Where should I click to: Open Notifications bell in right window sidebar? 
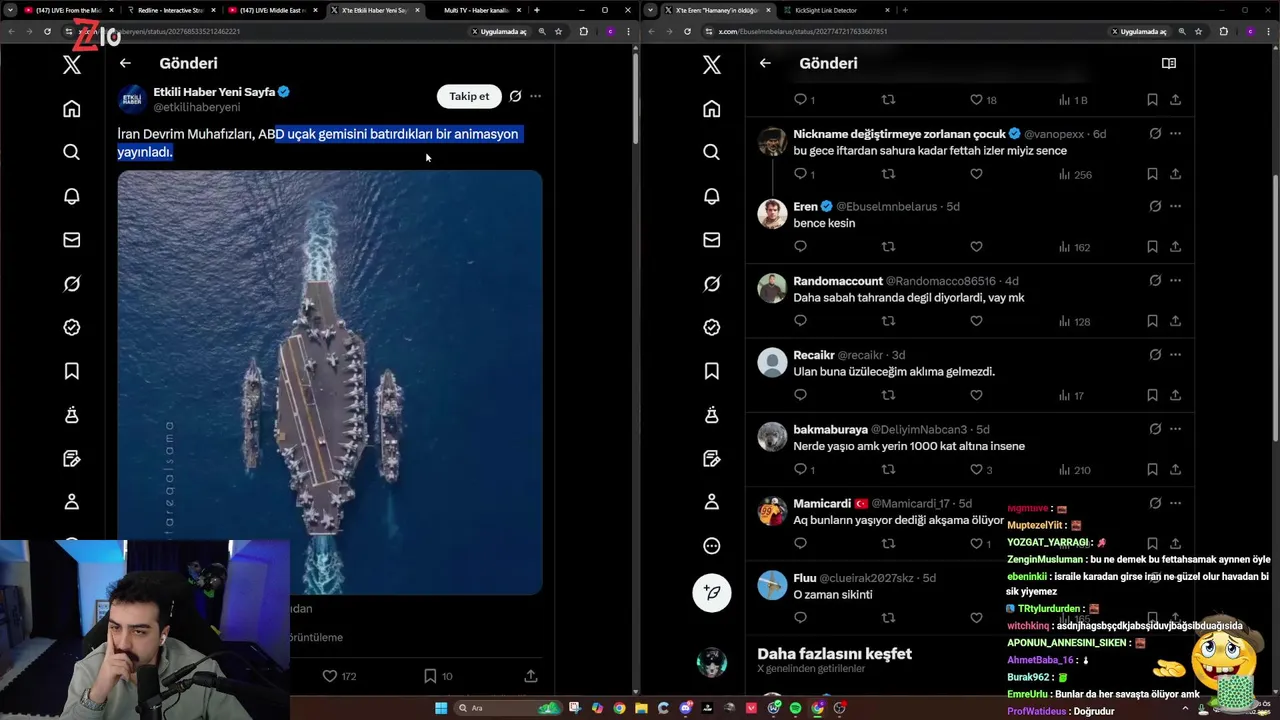tap(711, 196)
